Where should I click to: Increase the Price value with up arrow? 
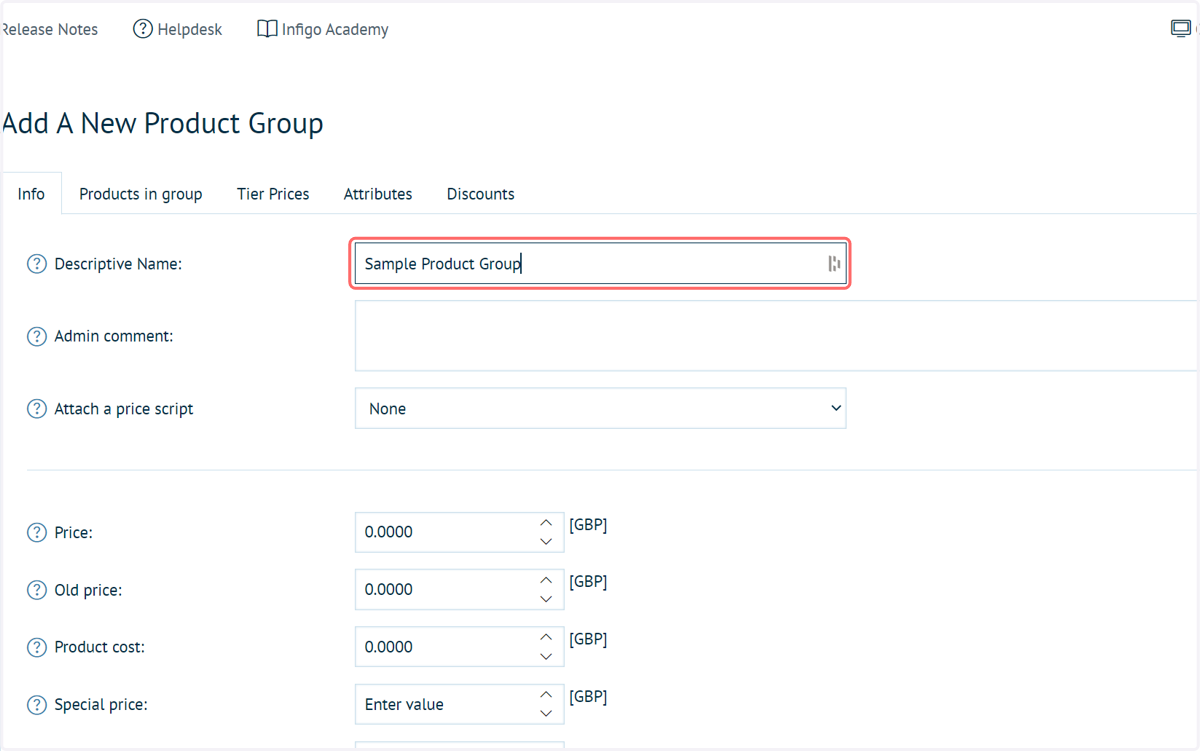coord(546,523)
